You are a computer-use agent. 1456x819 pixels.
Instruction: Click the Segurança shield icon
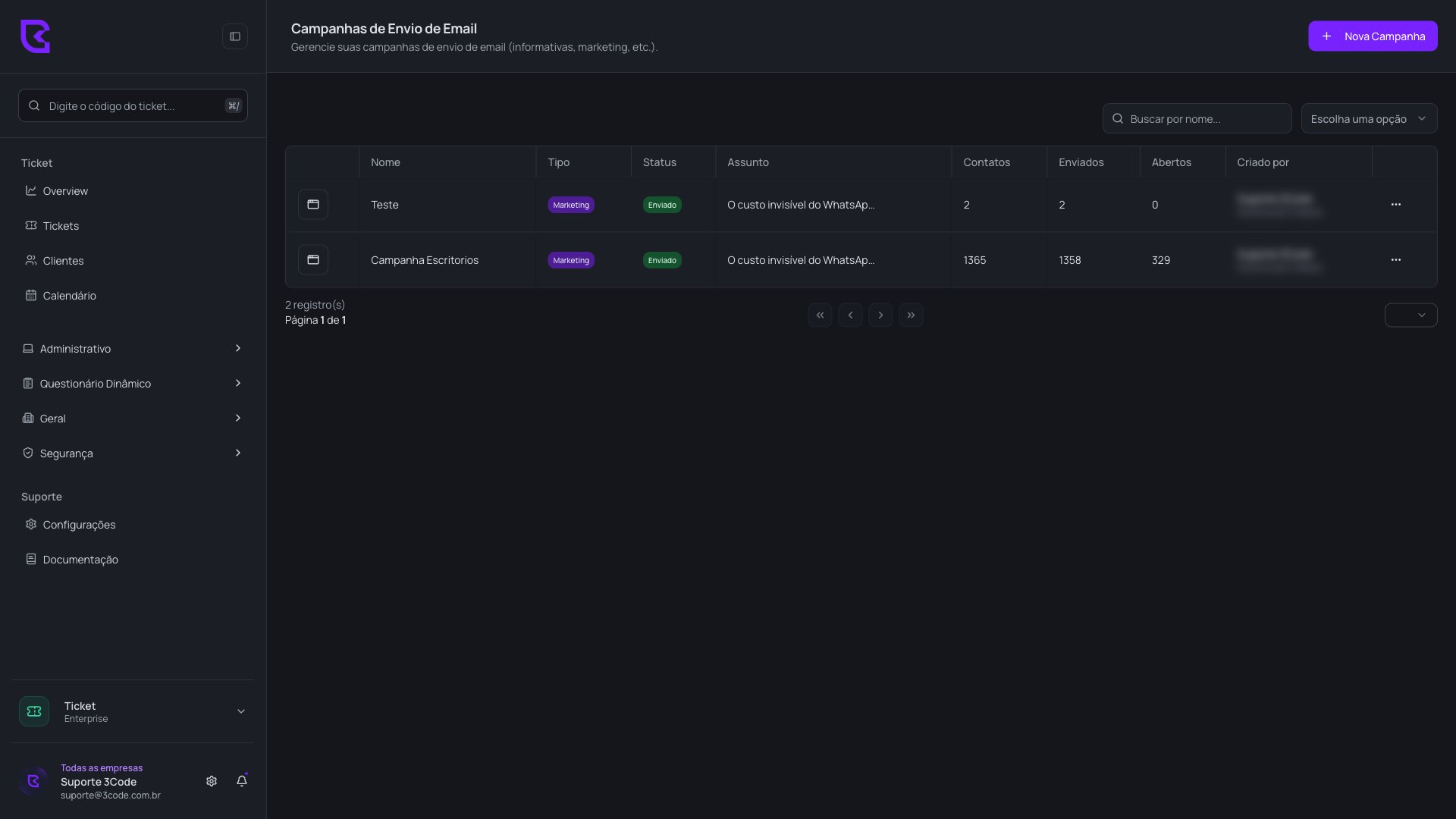28,453
